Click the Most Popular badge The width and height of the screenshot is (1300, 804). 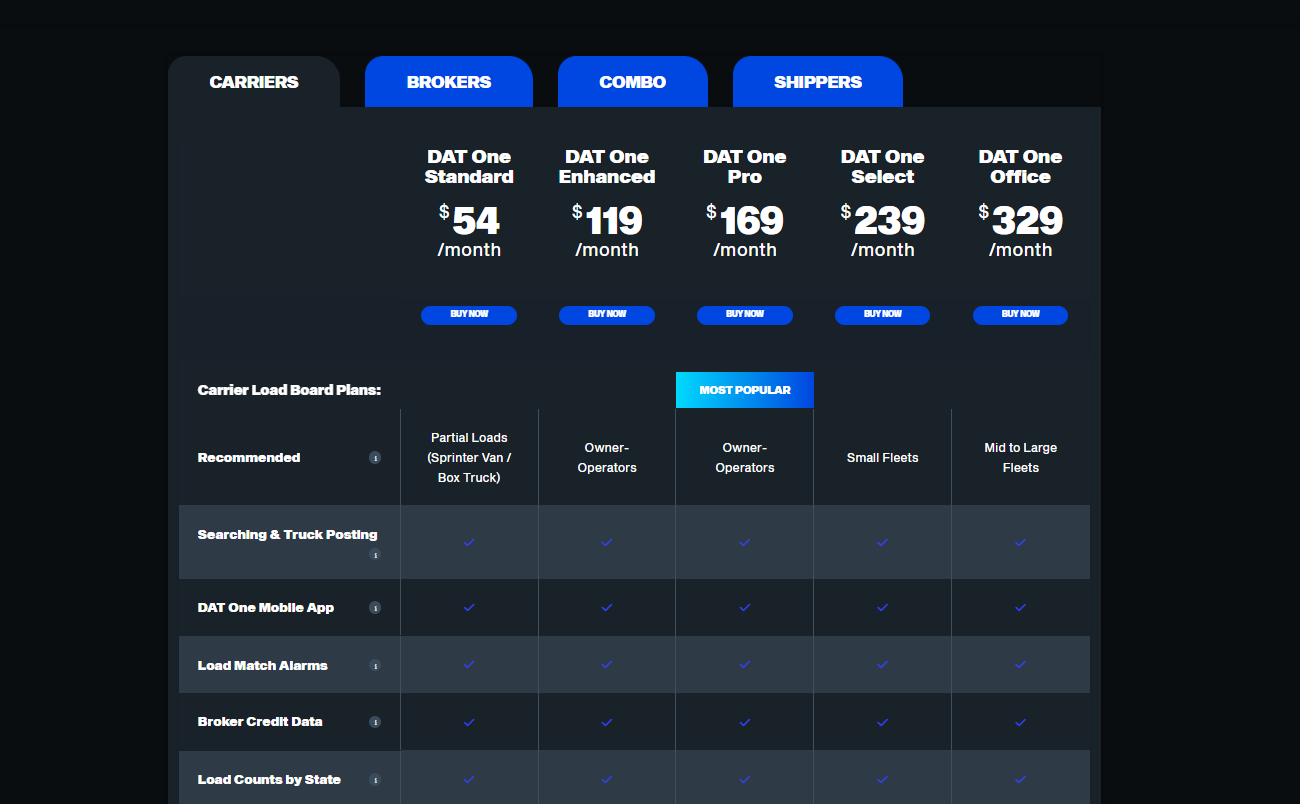point(745,390)
